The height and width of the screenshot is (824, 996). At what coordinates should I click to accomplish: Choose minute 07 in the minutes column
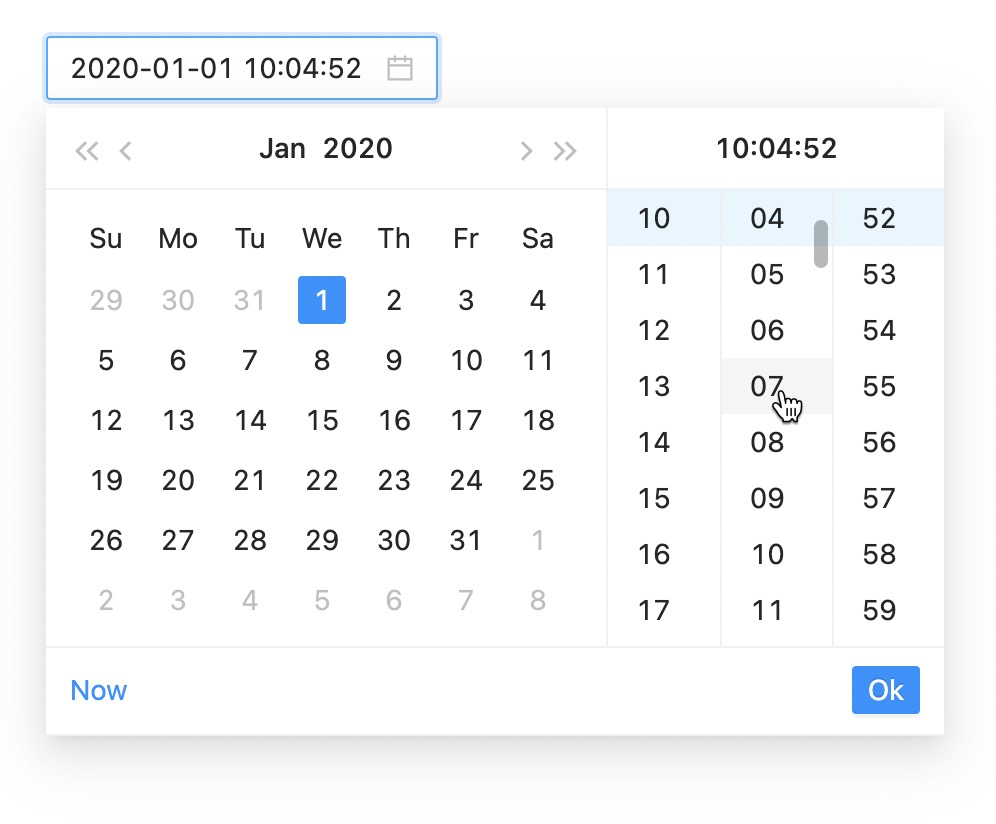click(x=766, y=386)
